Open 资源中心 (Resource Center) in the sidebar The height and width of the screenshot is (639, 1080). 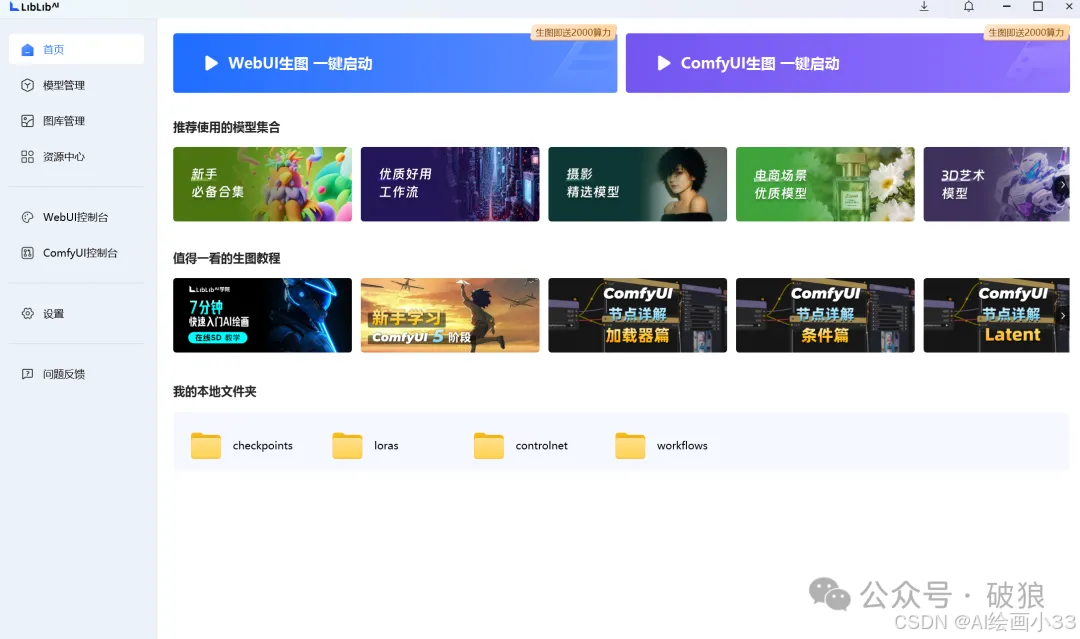click(62, 156)
